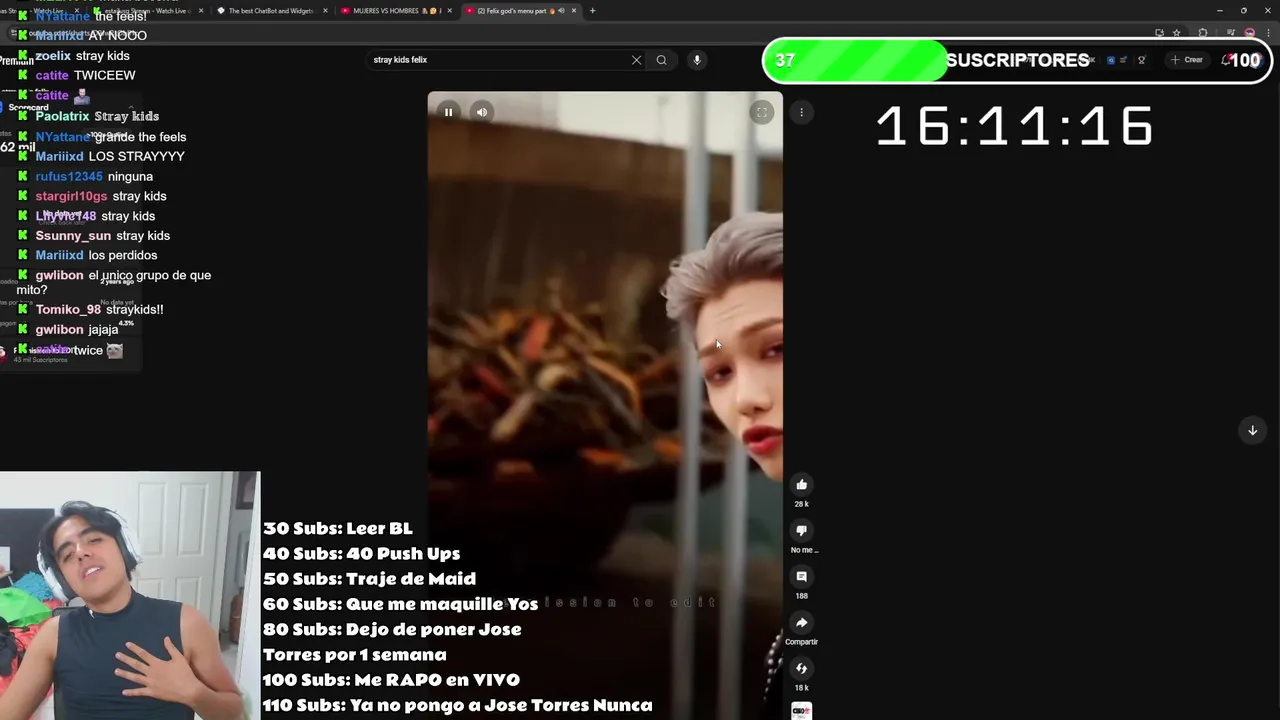Image resolution: width=1280 pixels, height=720 pixels.
Task: Click the 'stray kids' message from stargirl10gs
Action: pos(139,196)
